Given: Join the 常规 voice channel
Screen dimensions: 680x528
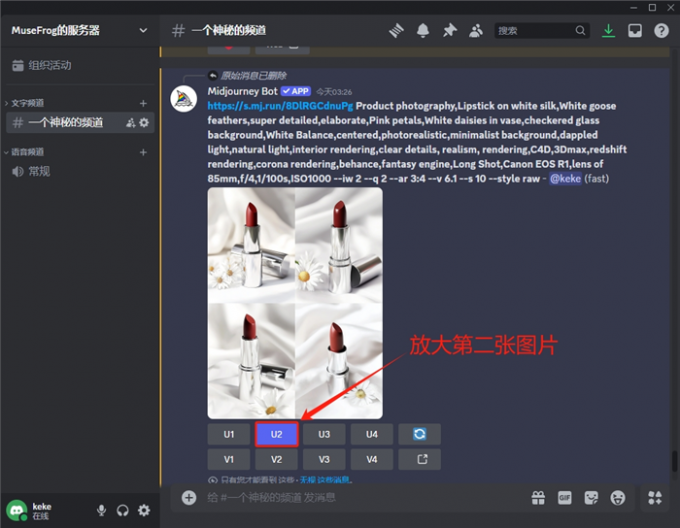Looking at the screenshot, I should click(80, 172).
